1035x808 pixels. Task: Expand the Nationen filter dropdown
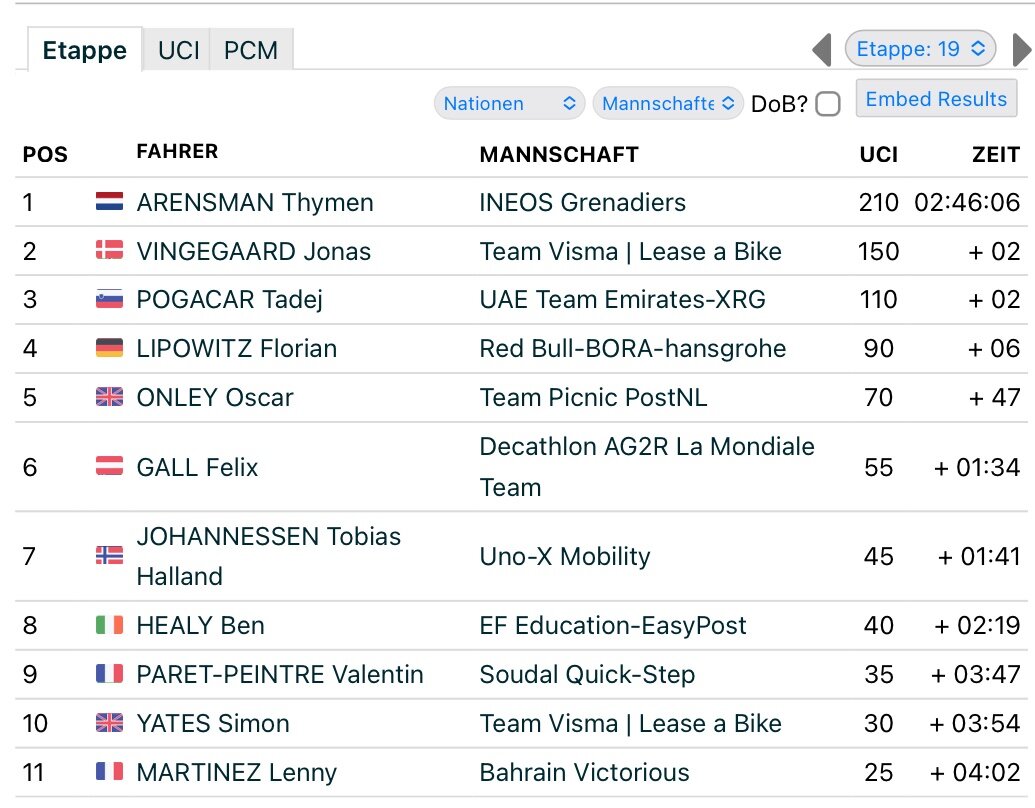pos(509,104)
